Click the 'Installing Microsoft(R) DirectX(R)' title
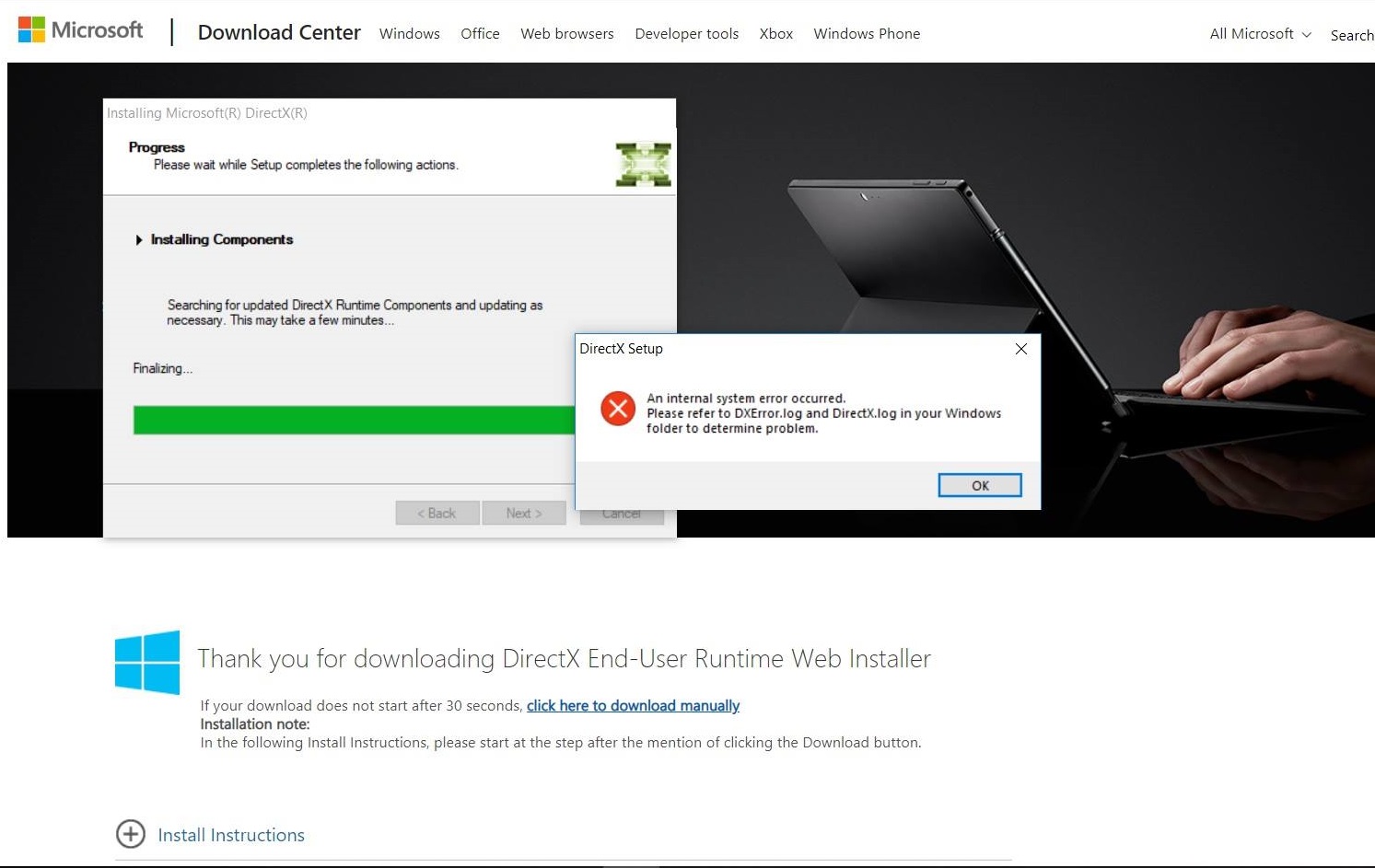 click(x=207, y=113)
